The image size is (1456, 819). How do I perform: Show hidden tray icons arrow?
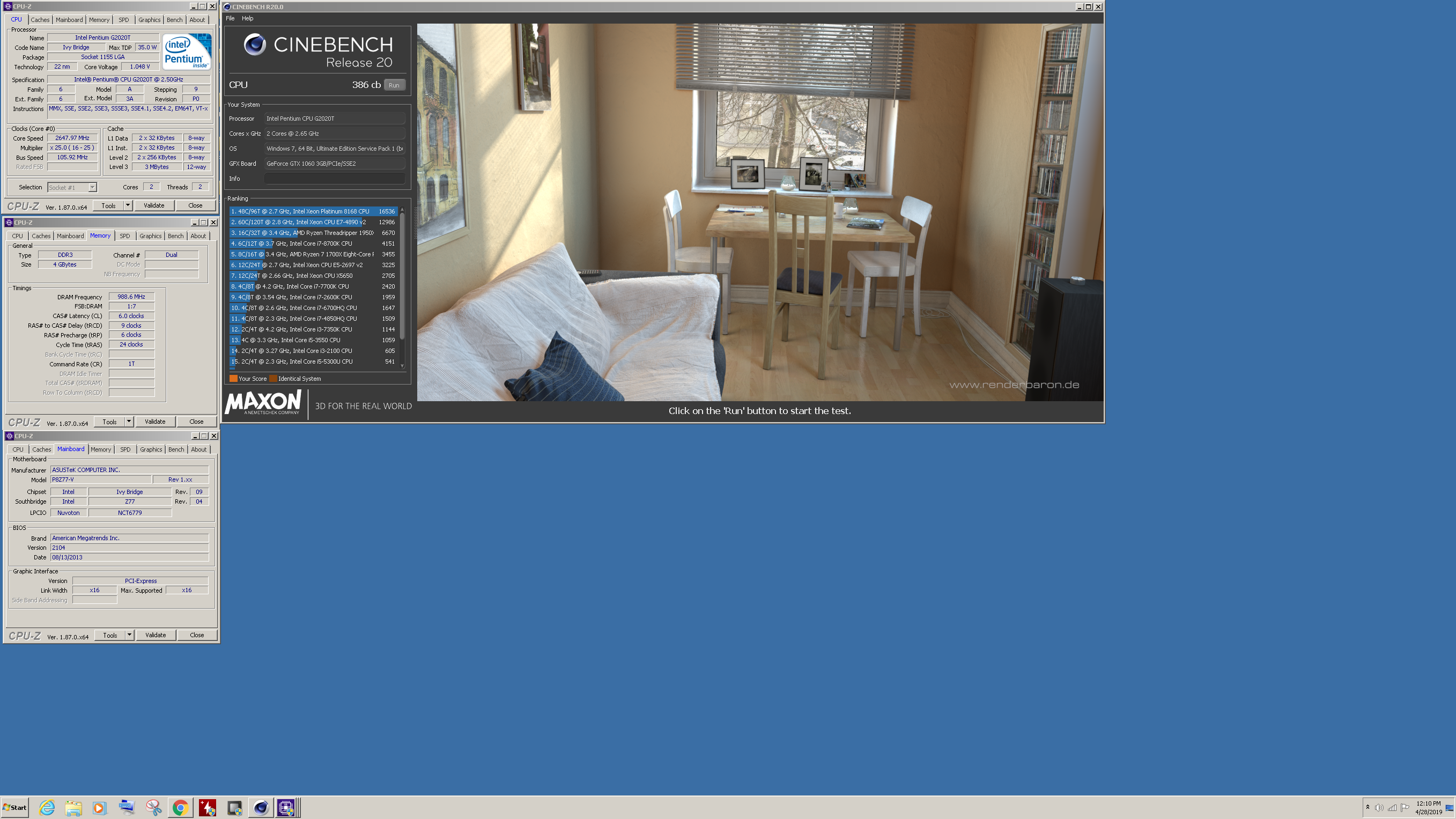point(1368,807)
